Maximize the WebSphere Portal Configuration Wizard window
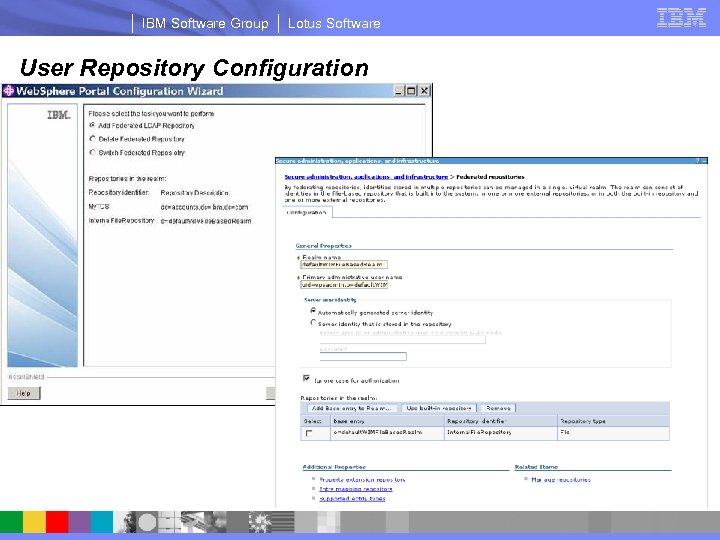Screen dimensions: 720x540 (x=411, y=91)
